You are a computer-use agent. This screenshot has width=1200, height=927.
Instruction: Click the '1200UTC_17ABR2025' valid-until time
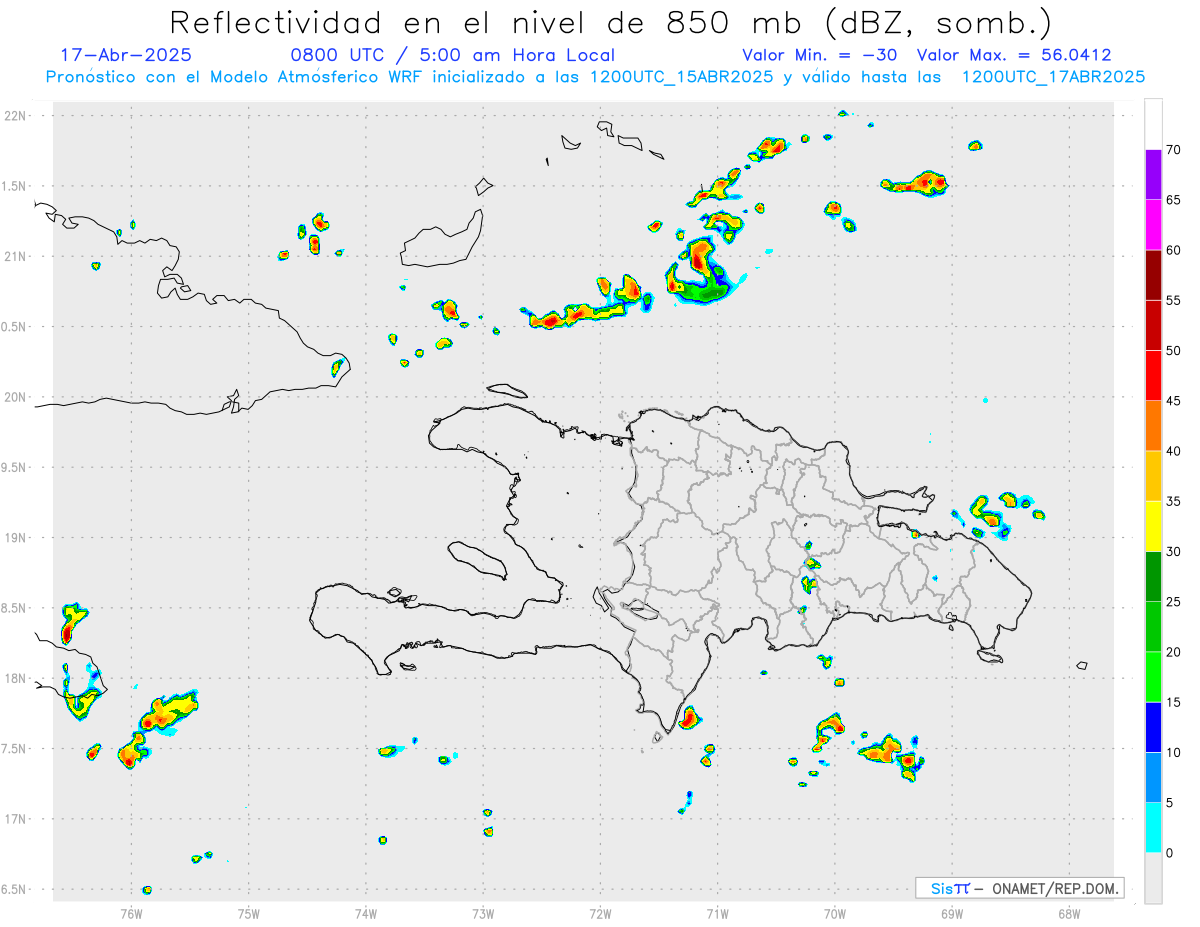[1053, 77]
